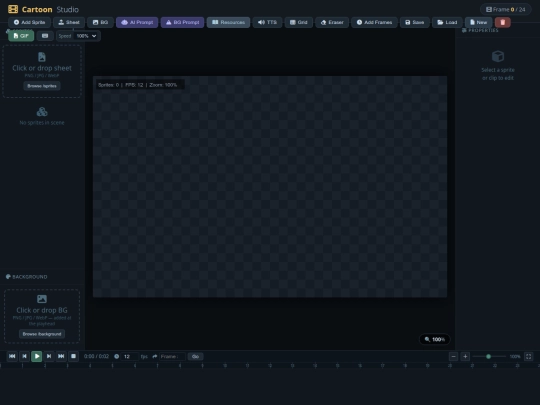Open the Resources library
Image resolution: width=540 pixels, height=405 pixels.
click(x=228, y=22)
